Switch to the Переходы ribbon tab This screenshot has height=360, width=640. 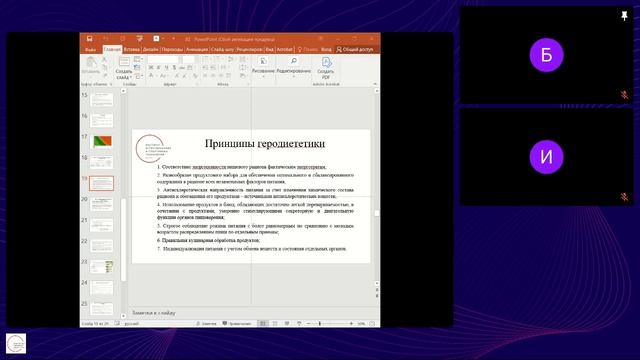click(x=172, y=49)
